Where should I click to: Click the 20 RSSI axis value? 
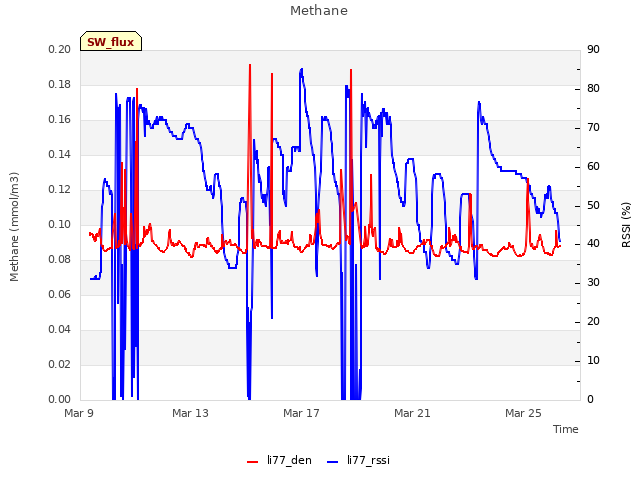tap(593, 322)
